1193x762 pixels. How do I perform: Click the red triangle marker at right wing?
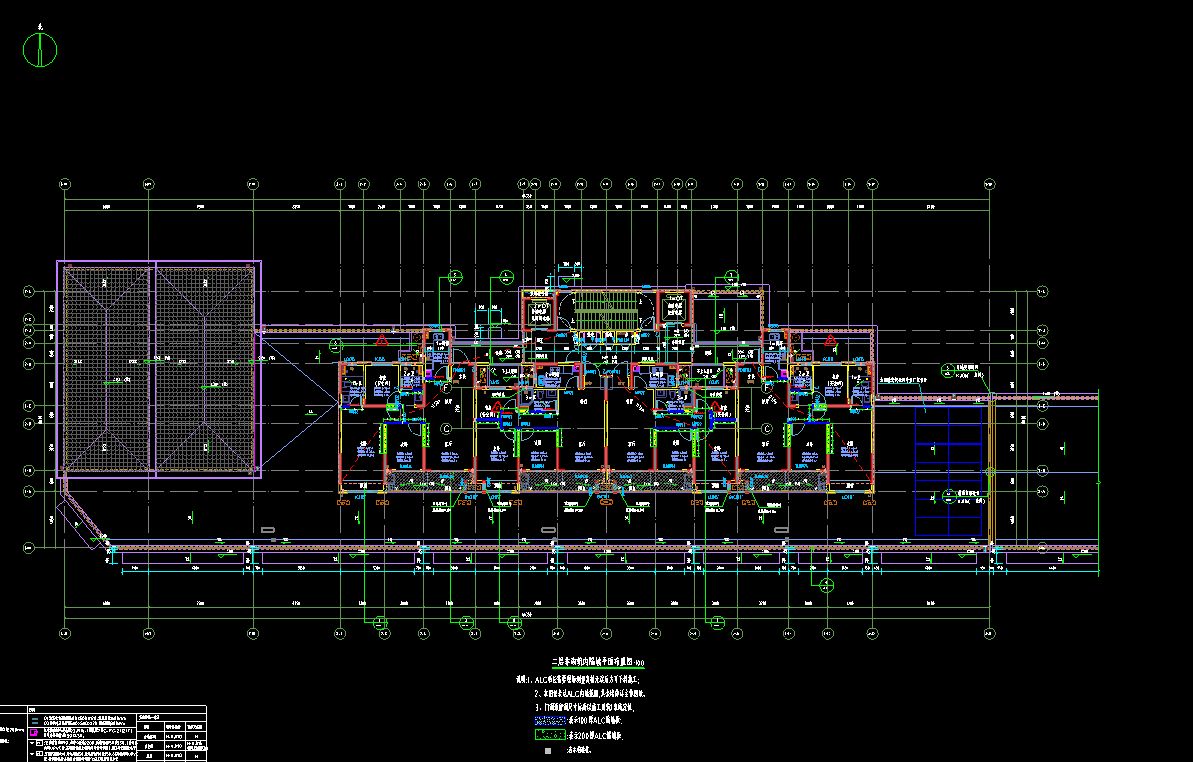(x=829, y=341)
